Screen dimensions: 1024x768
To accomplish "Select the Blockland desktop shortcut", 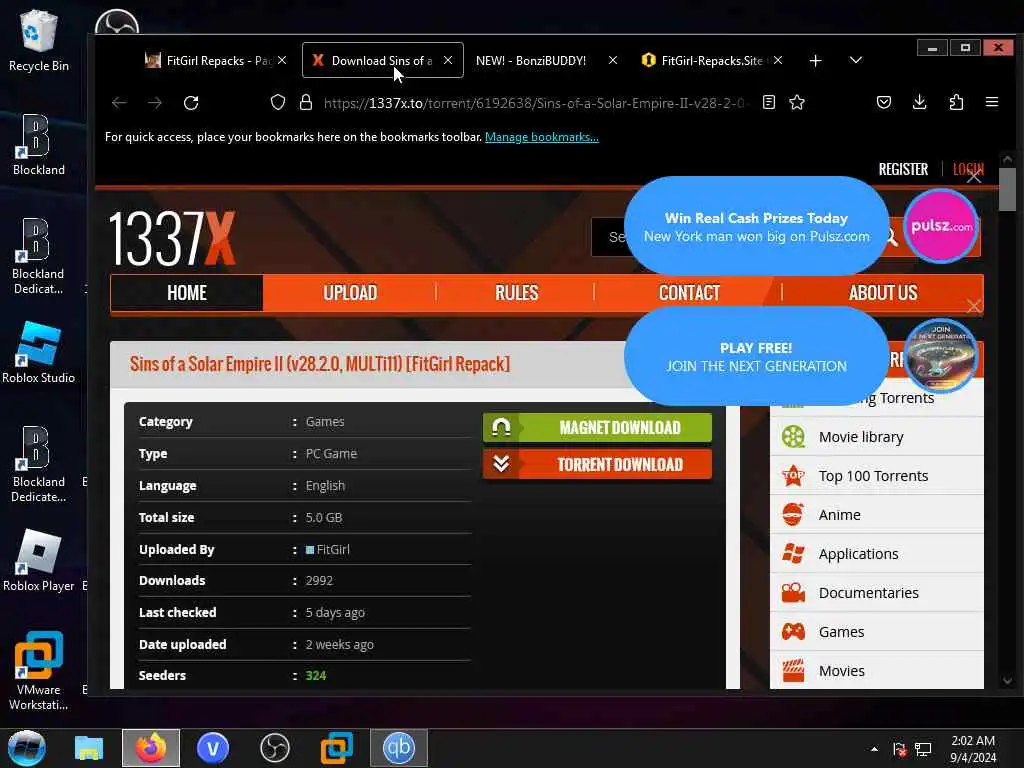I will point(39,145).
